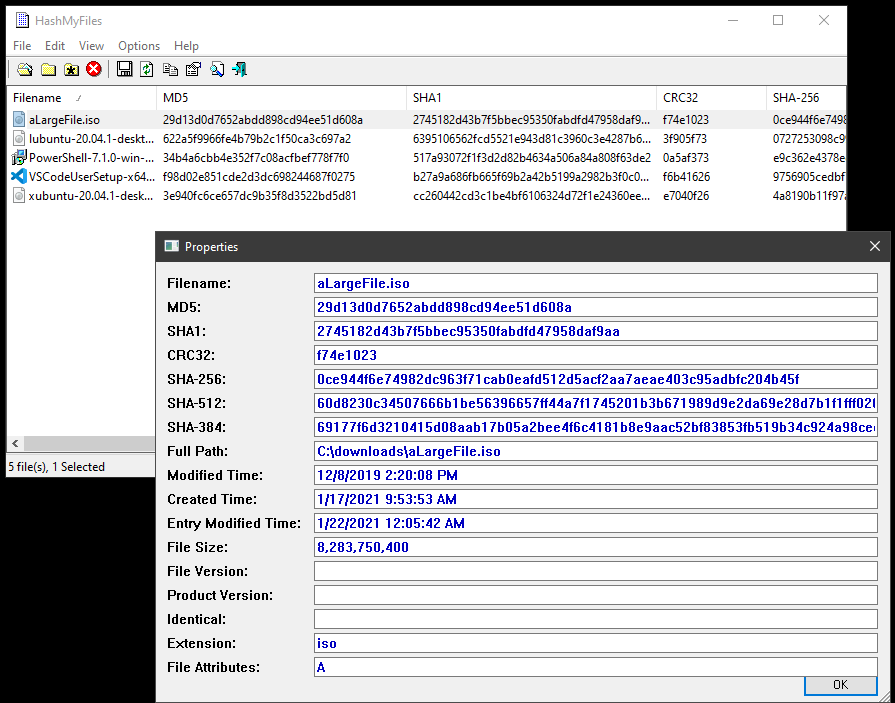The width and height of the screenshot is (895, 703).
Task: Click the Properties toolbar icon
Action: (x=193, y=70)
